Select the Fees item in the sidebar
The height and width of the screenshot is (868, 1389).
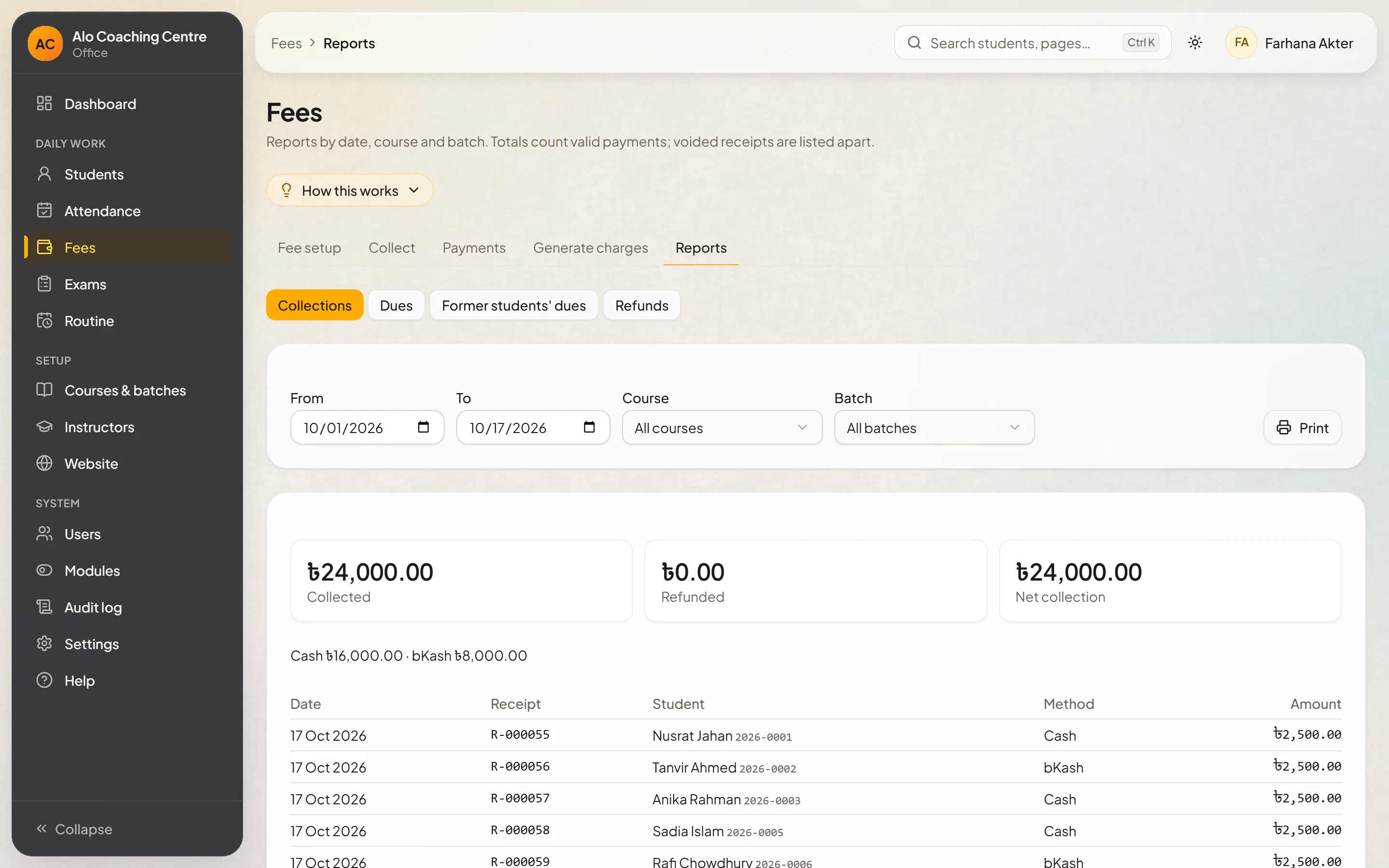click(x=127, y=247)
